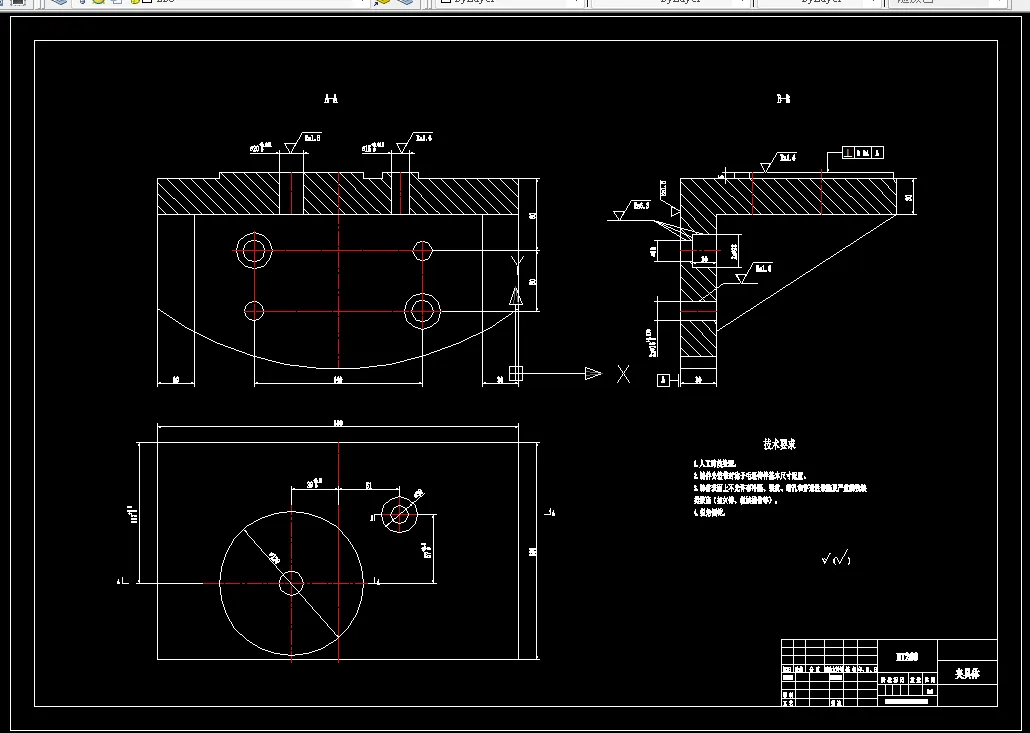Viewport: 1030px width, 733px height.
Task: Select top width dimension above plan view
Action: point(338,425)
